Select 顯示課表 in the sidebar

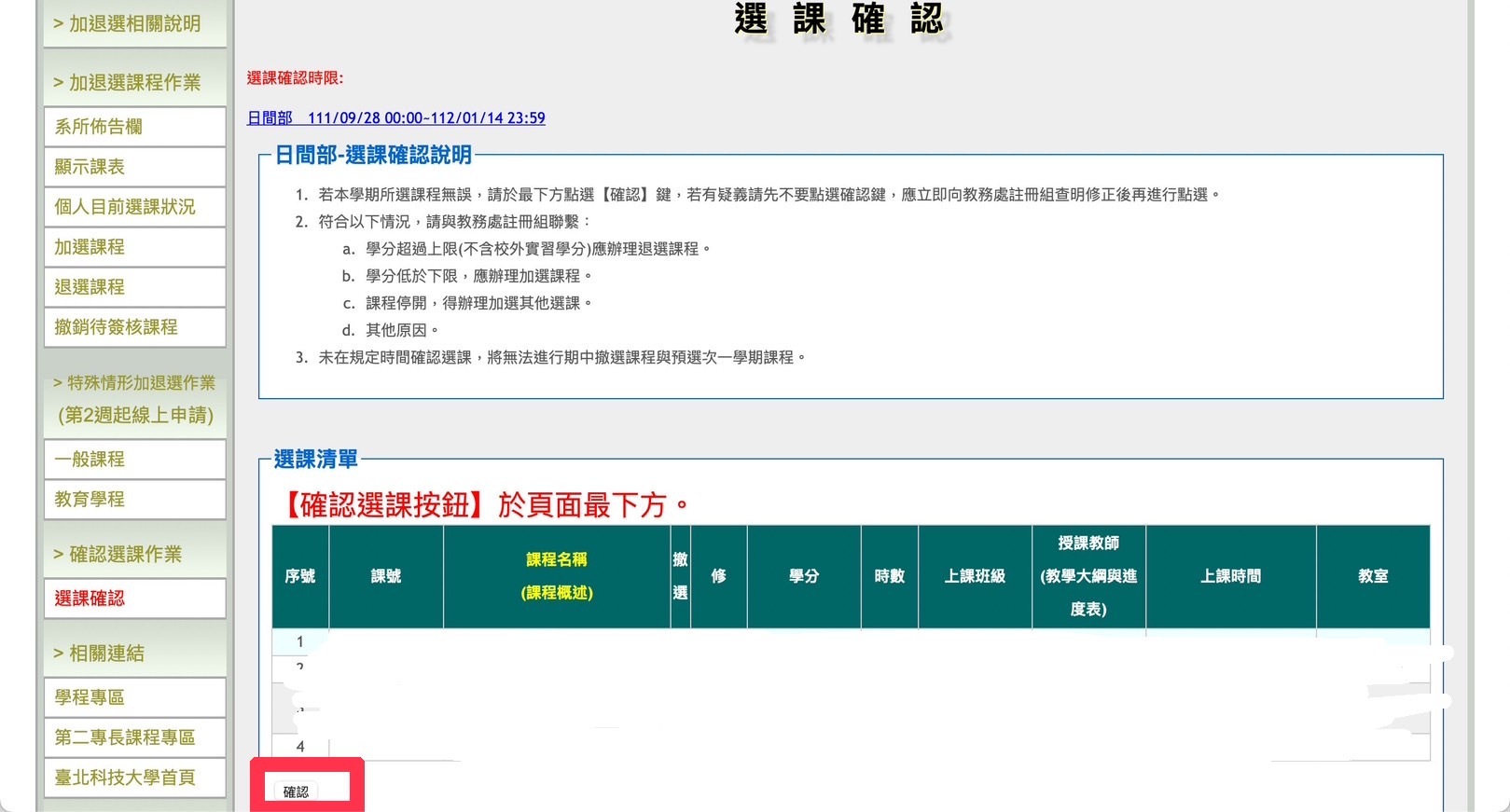click(x=135, y=167)
